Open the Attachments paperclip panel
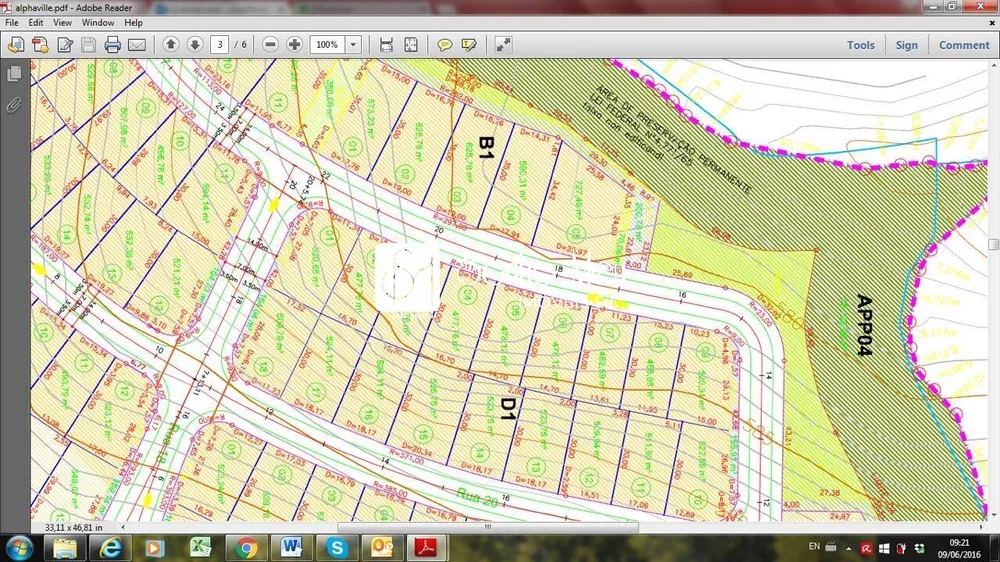The image size is (1000, 562). 13,105
